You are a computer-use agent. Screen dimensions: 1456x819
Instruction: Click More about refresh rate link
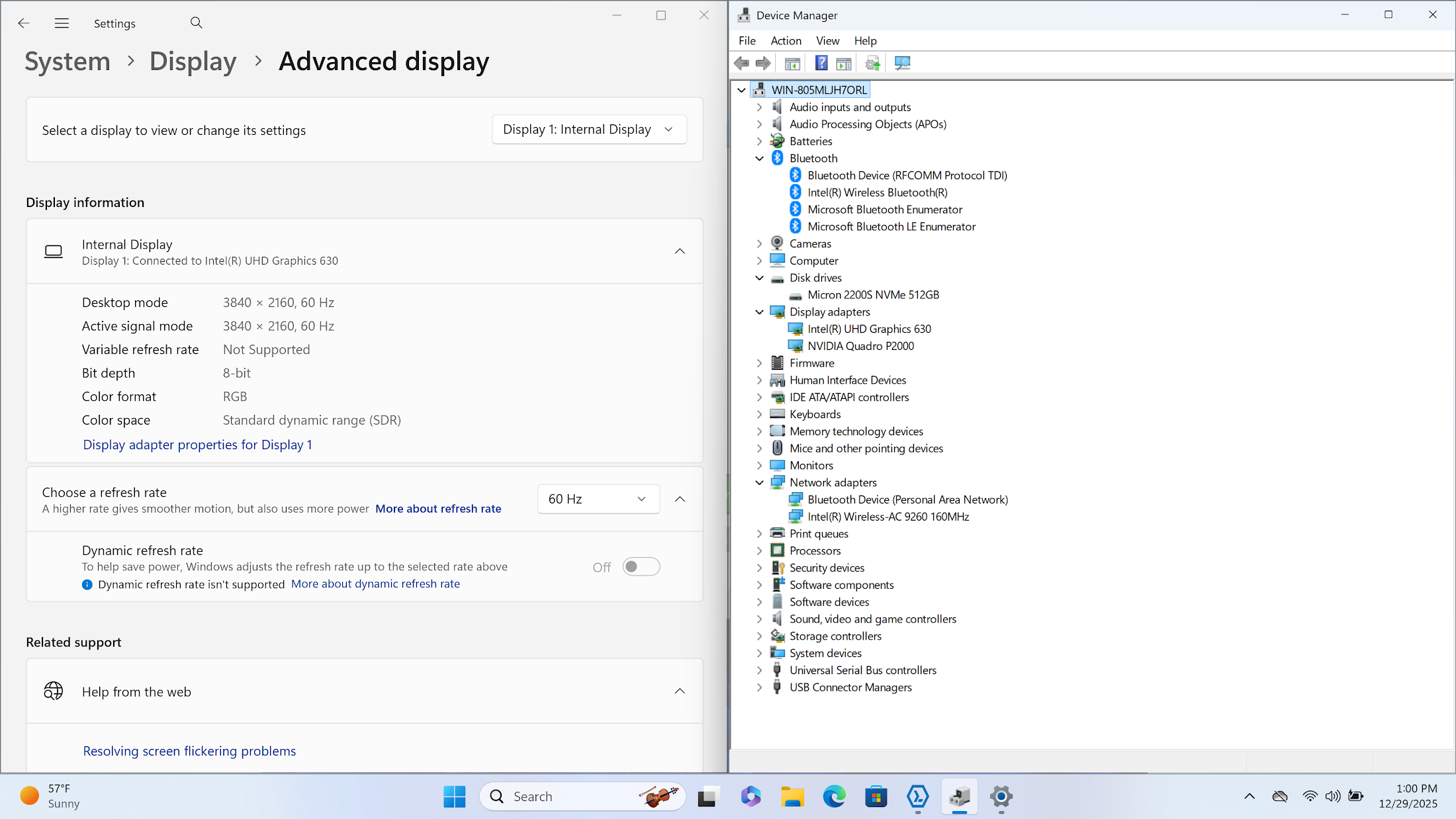coord(438,509)
